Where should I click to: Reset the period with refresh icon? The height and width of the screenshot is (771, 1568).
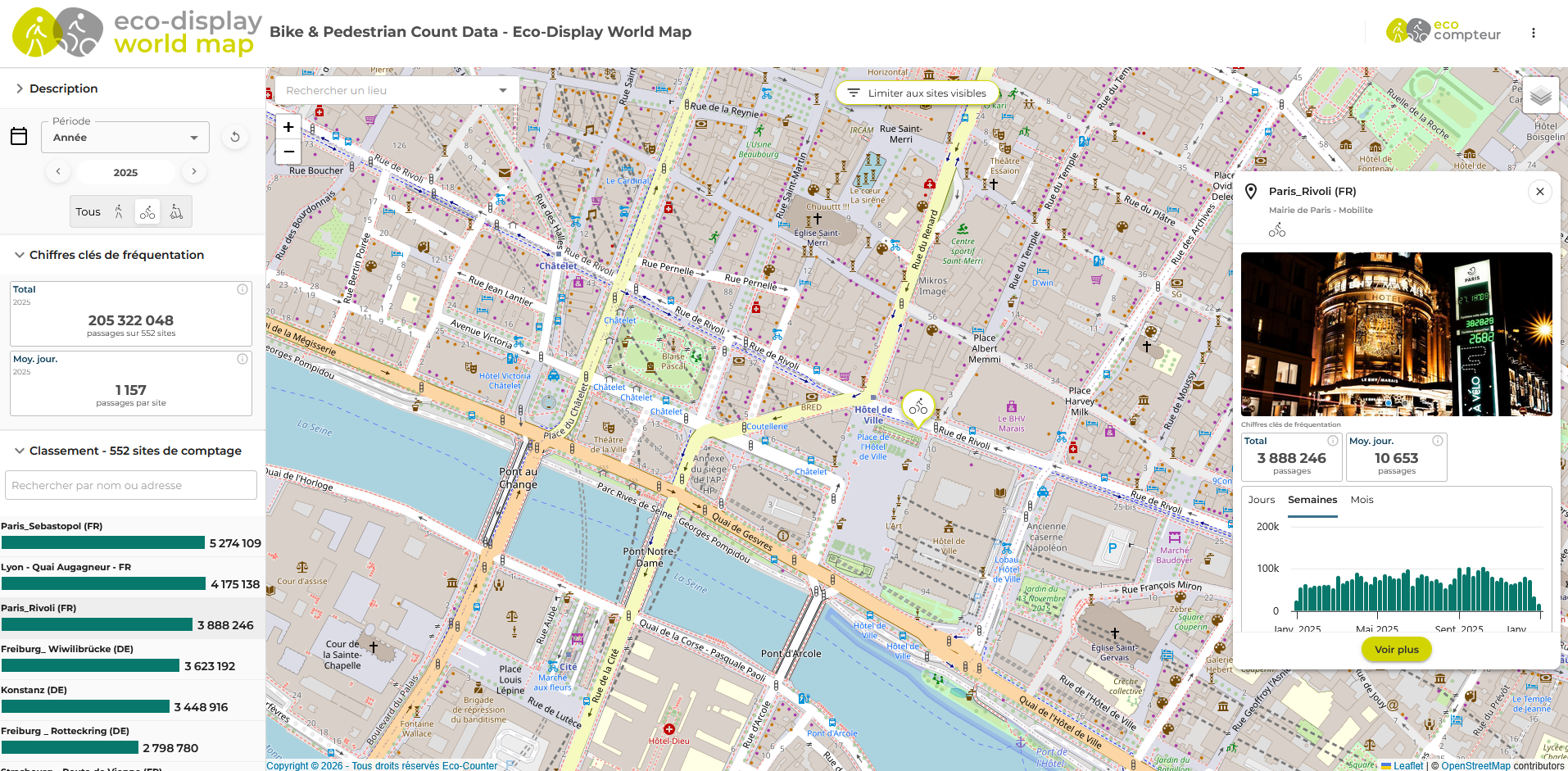point(235,137)
